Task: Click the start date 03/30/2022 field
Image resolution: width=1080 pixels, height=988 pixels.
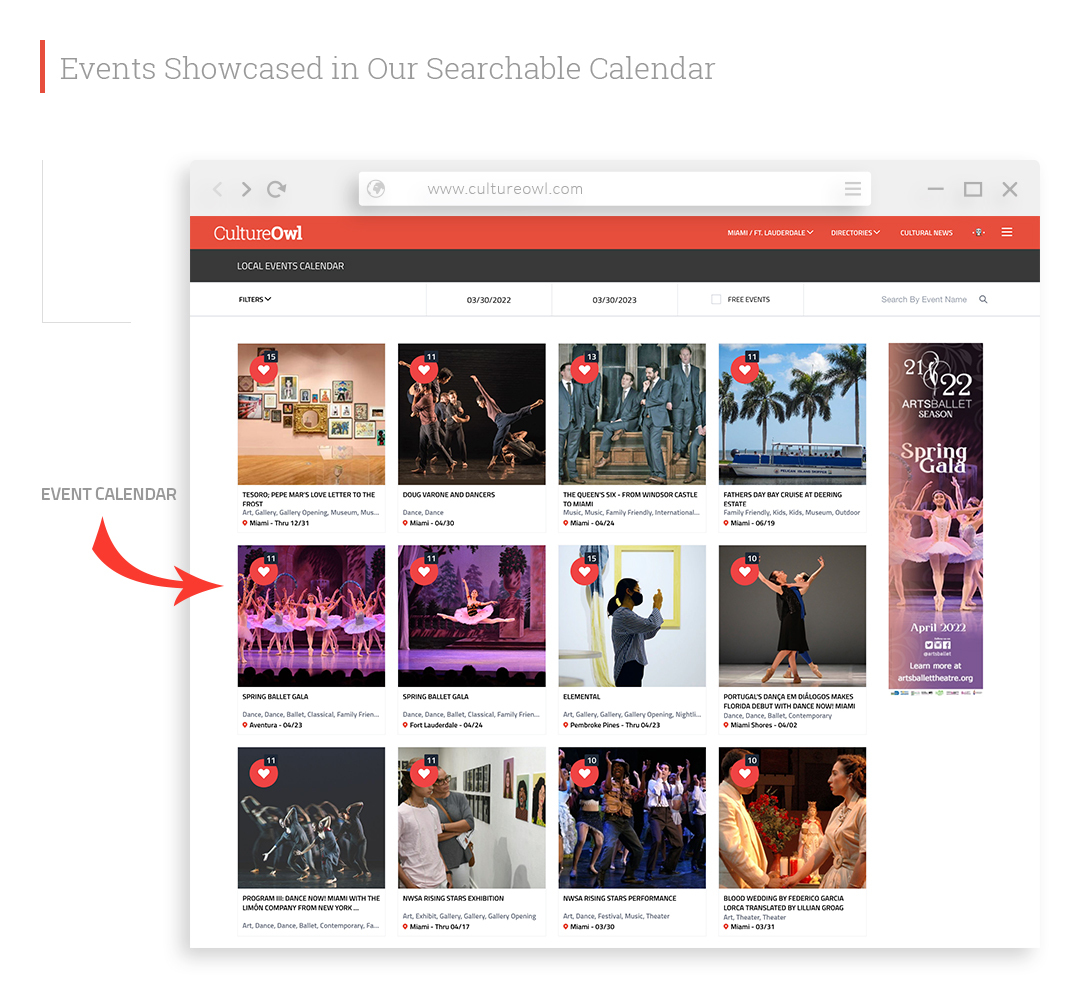Action: pyautogui.click(x=488, y=300)
